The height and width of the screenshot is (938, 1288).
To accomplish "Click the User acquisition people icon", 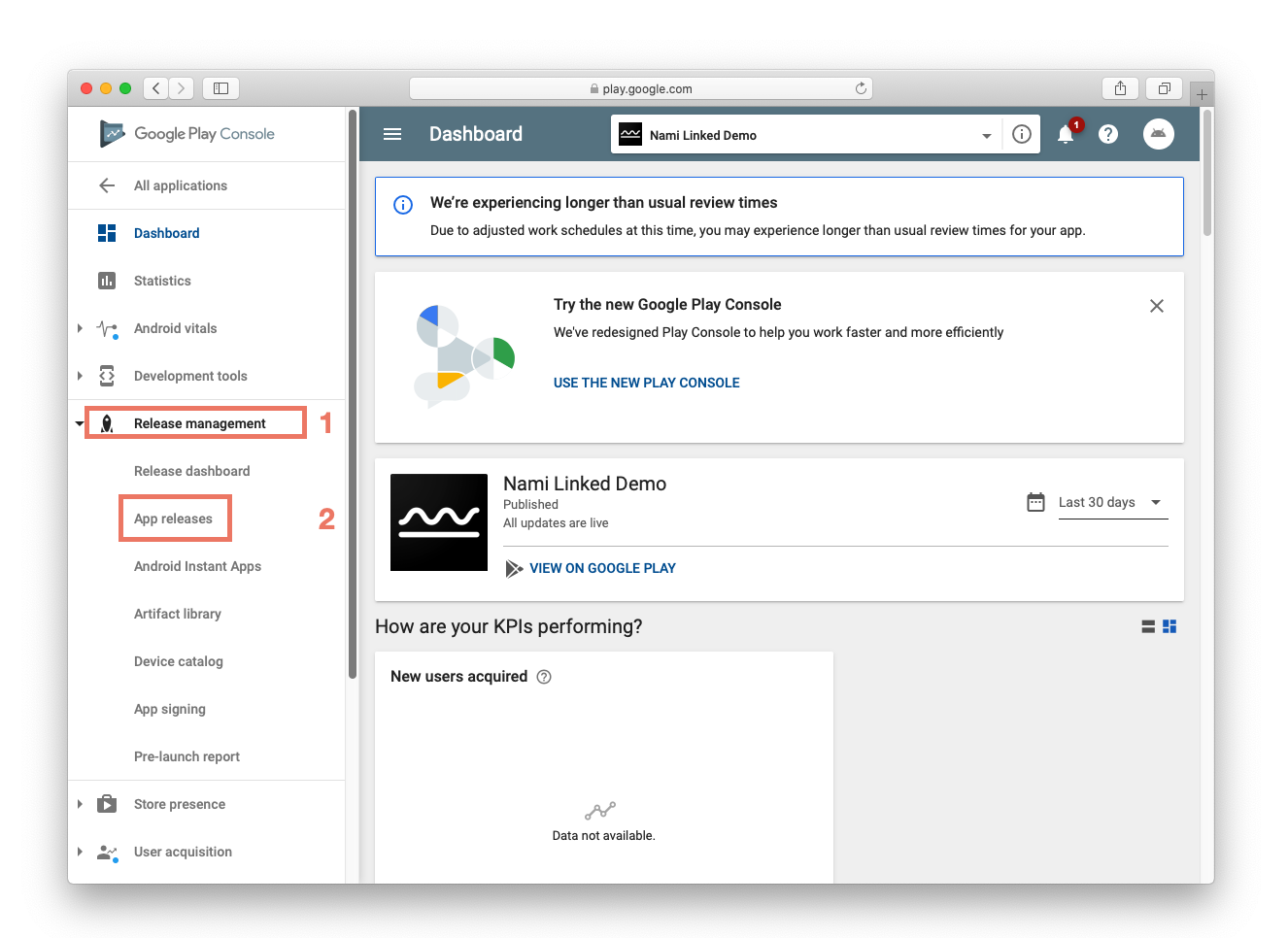I will [x=107, y=852].
